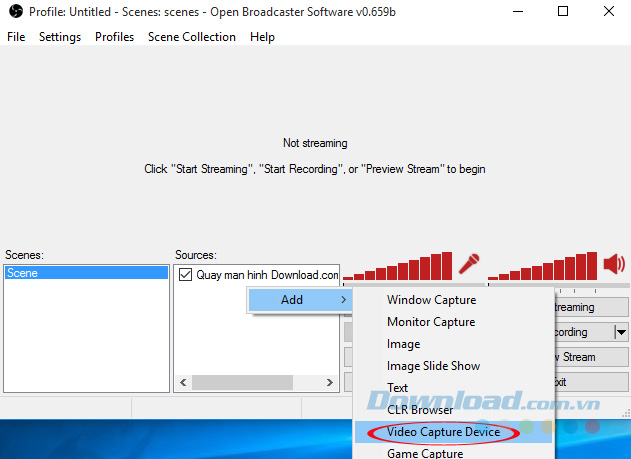Mute the desktop speaker icon
This screenshot has height=459, width=631.
614,264
